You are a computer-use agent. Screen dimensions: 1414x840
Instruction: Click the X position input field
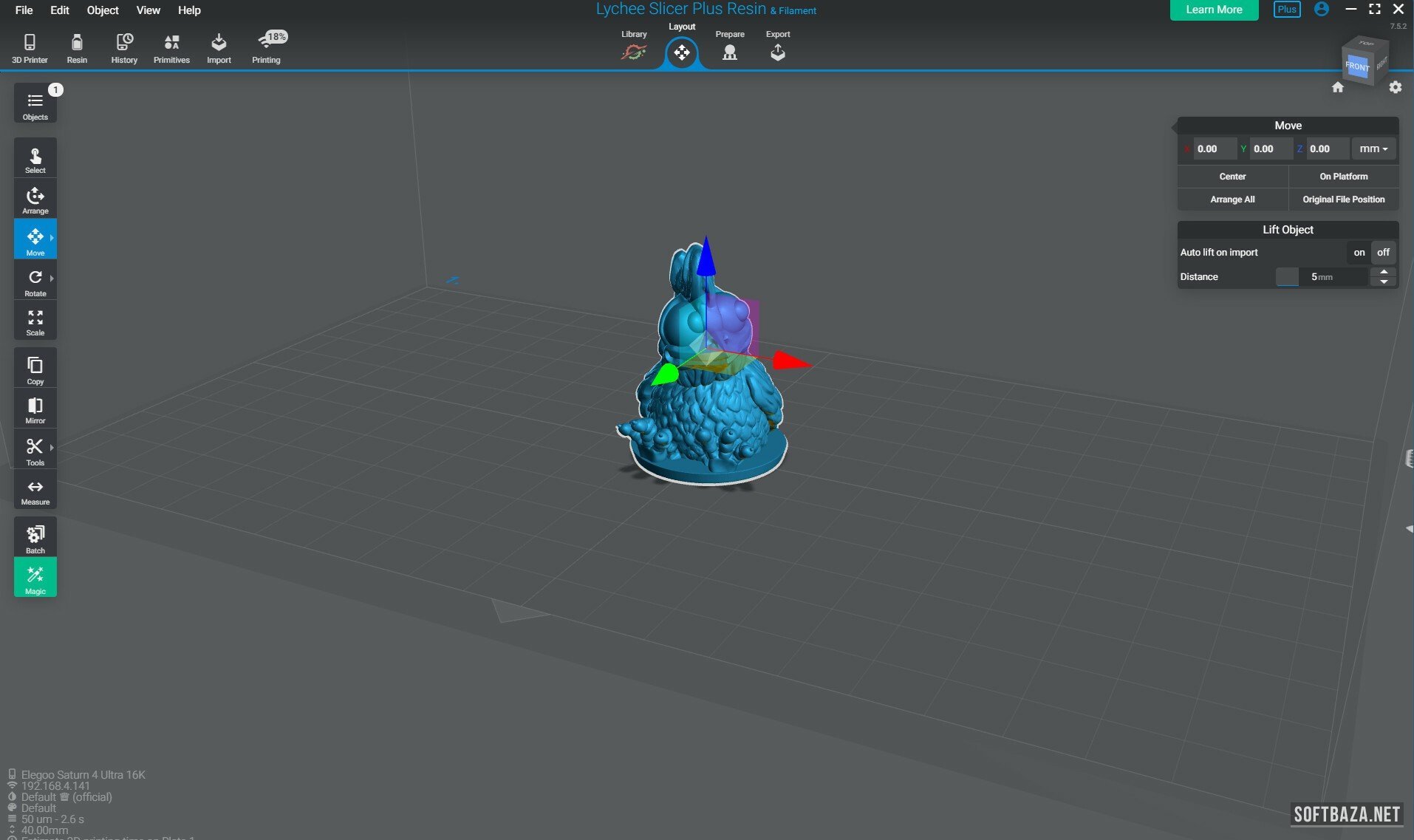[1214, 149]
